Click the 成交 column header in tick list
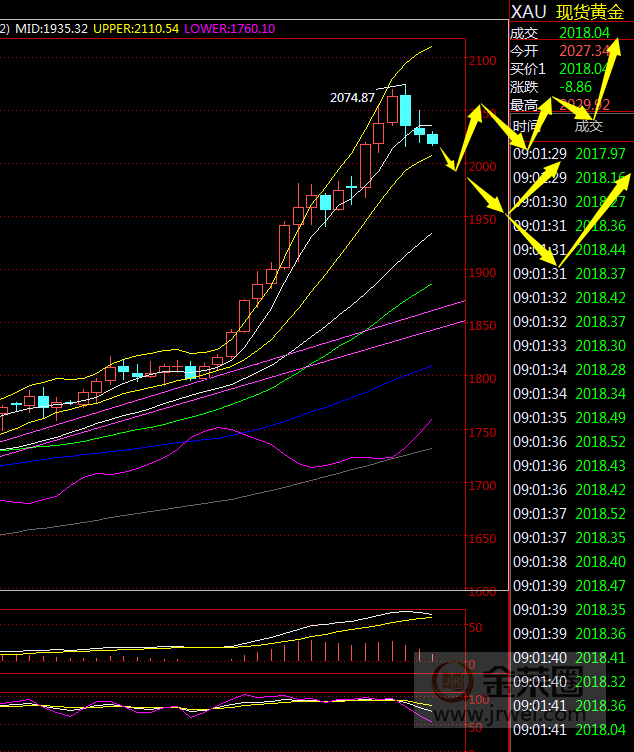The width and height of the screenshot is (634, 752). (589, 126)
